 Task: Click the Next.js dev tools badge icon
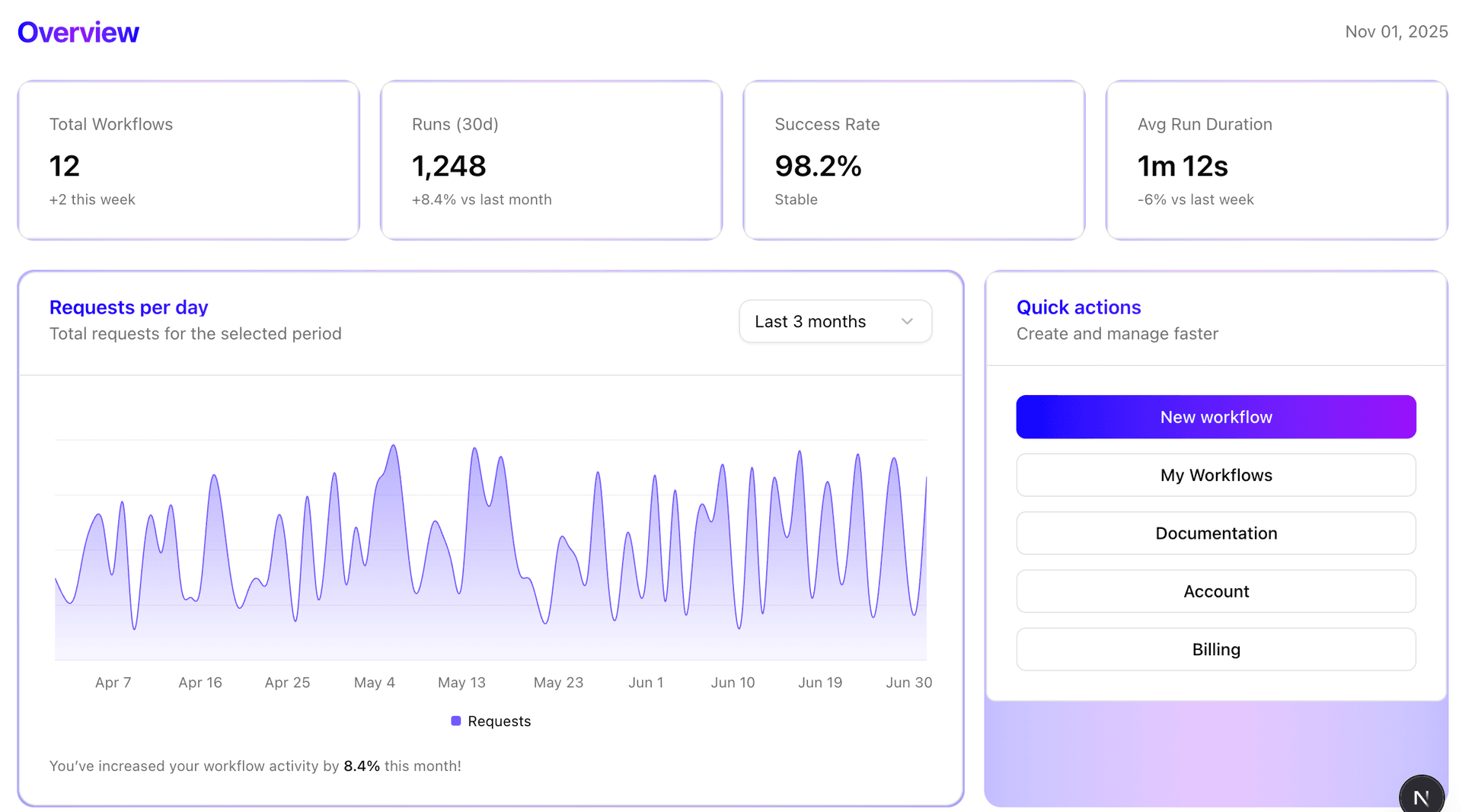coord(1421,796)
